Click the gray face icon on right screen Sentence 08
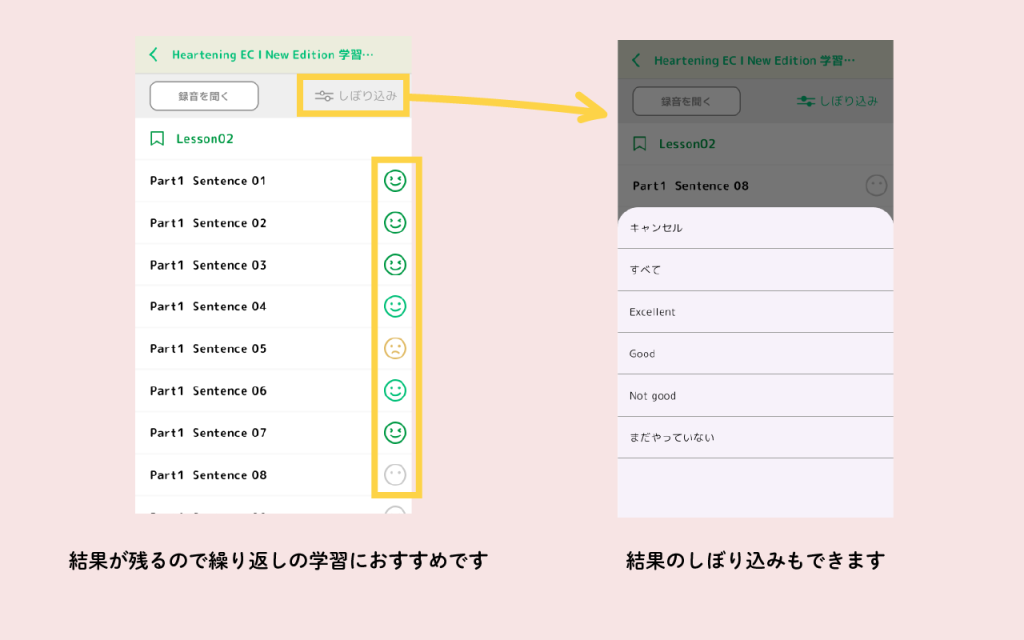Image resolution: width=1024 pixels, height=640 pixels. tap(876, 185)
